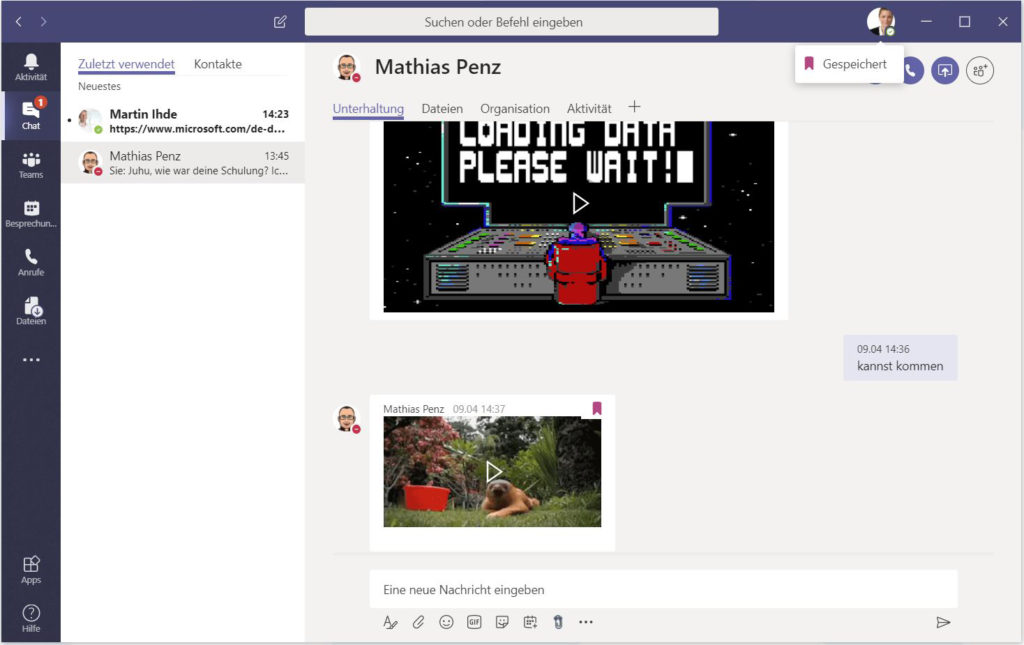Open the Teams section in the sidebar
The image size is (1024, 645).
pyautogui.click(x=31, y=165)
